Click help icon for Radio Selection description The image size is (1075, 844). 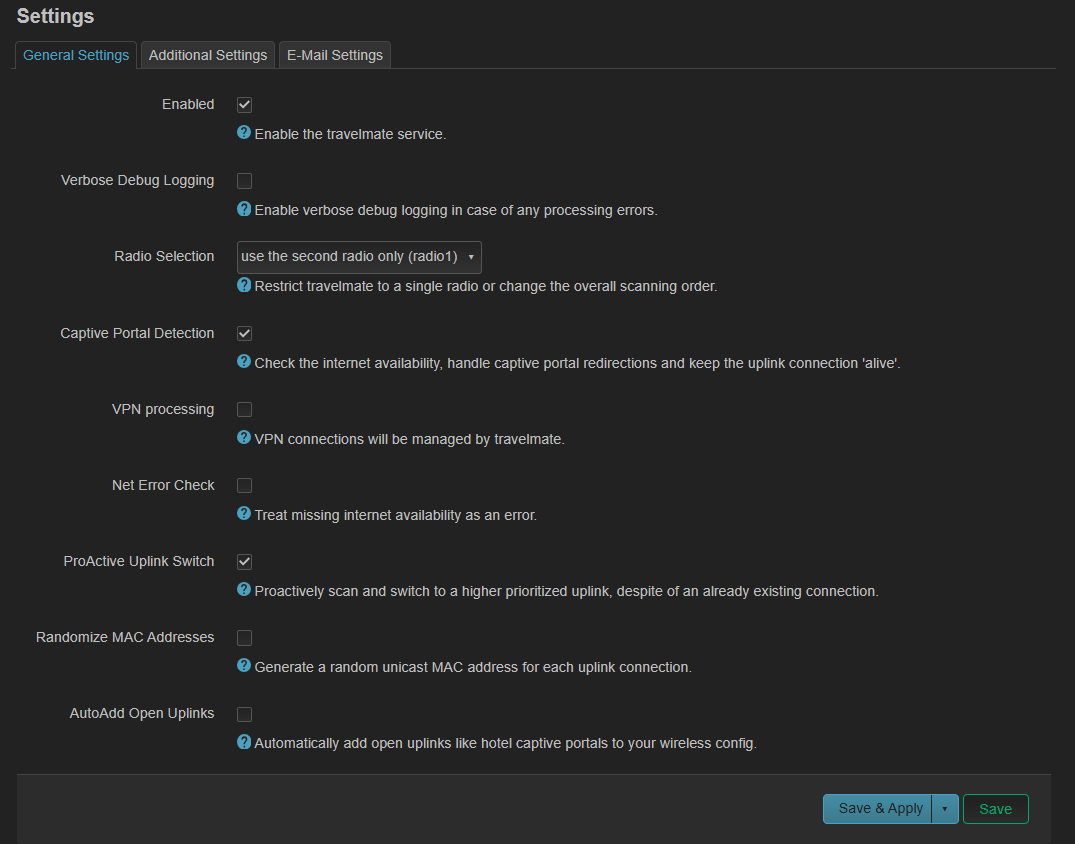pos(243,285)
